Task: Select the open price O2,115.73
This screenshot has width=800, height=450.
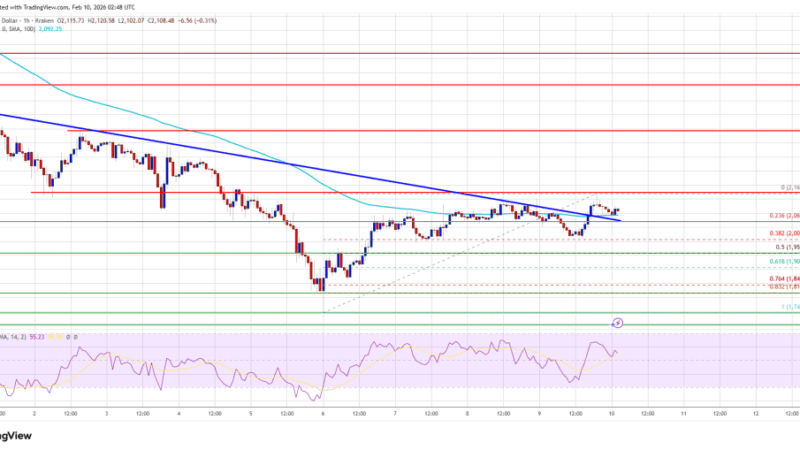Action: pos(71,21)
